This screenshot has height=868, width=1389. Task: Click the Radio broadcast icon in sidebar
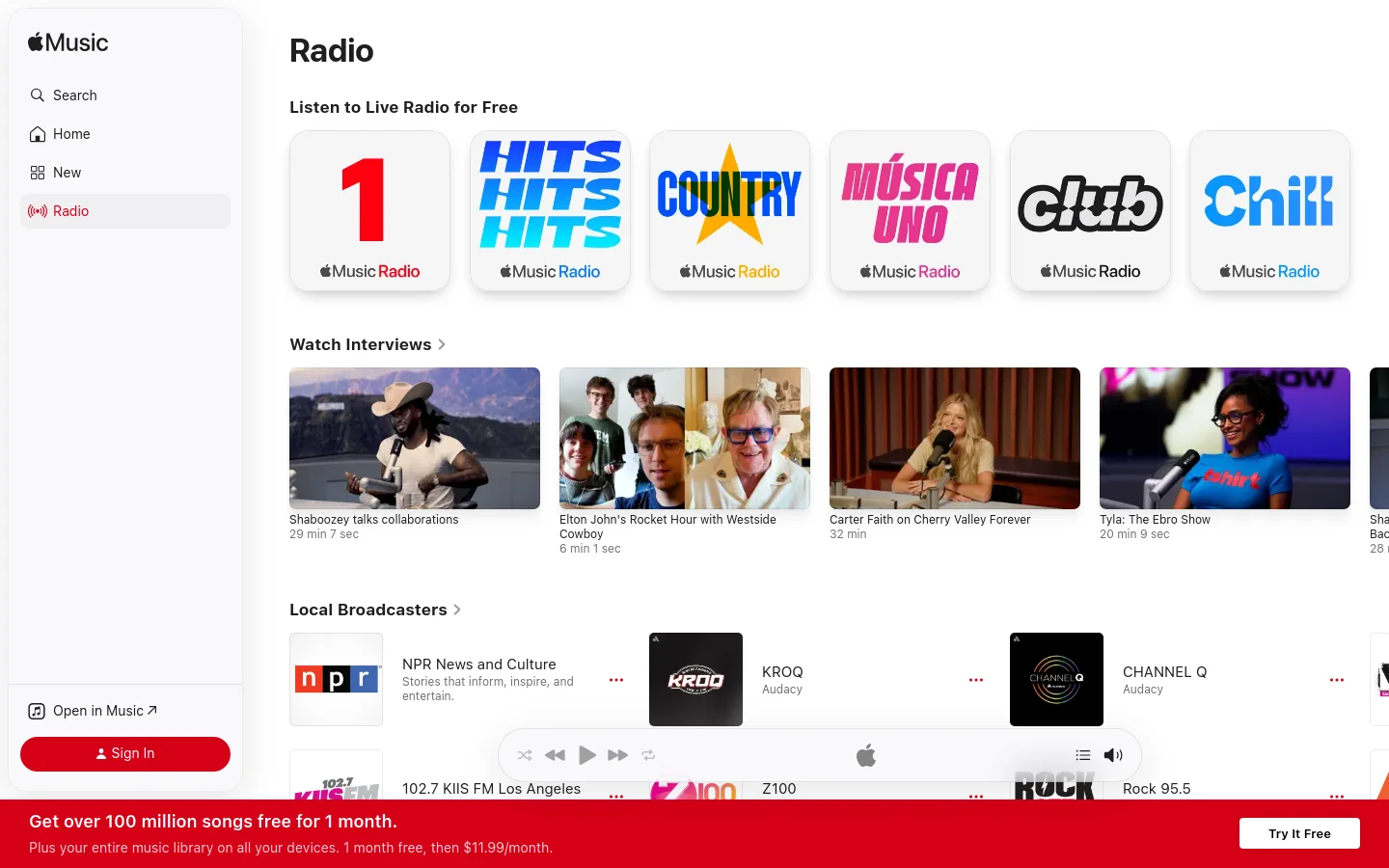pyautogui.click(x=38, y=211)
